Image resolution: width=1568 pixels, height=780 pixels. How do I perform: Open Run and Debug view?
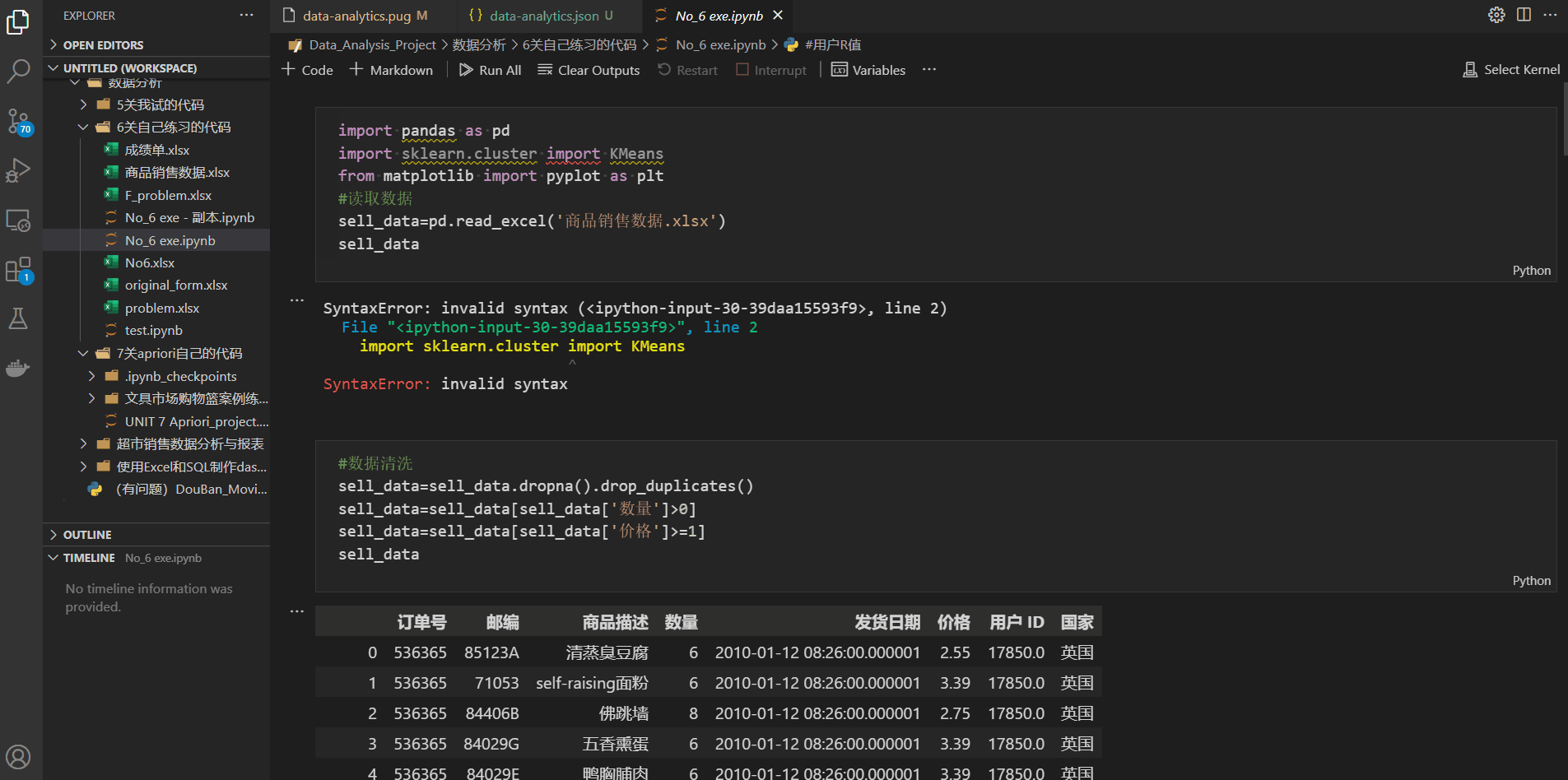coord(18,171)
